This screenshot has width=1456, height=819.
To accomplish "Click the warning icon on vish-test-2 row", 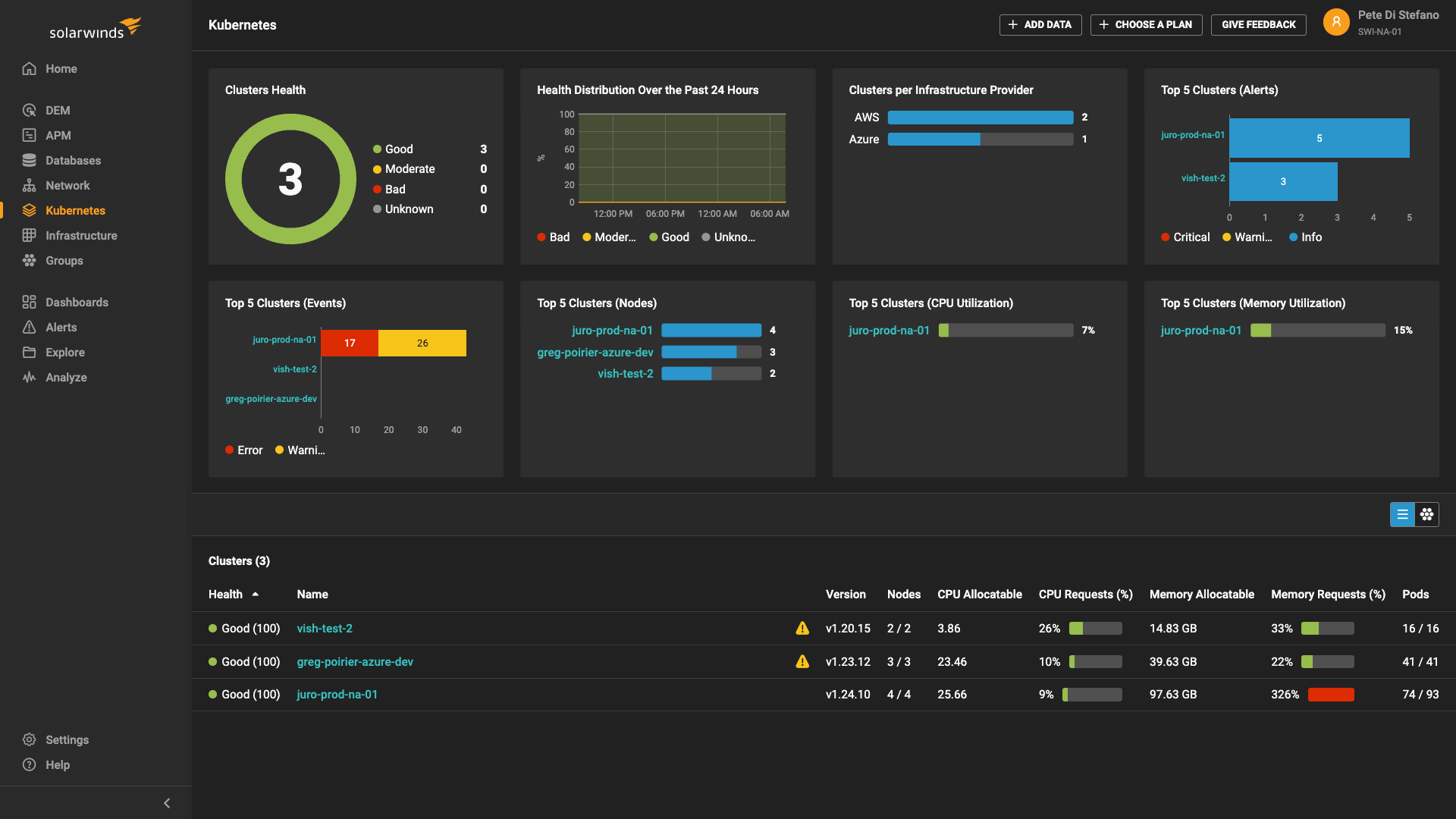I will click(802, 628).
